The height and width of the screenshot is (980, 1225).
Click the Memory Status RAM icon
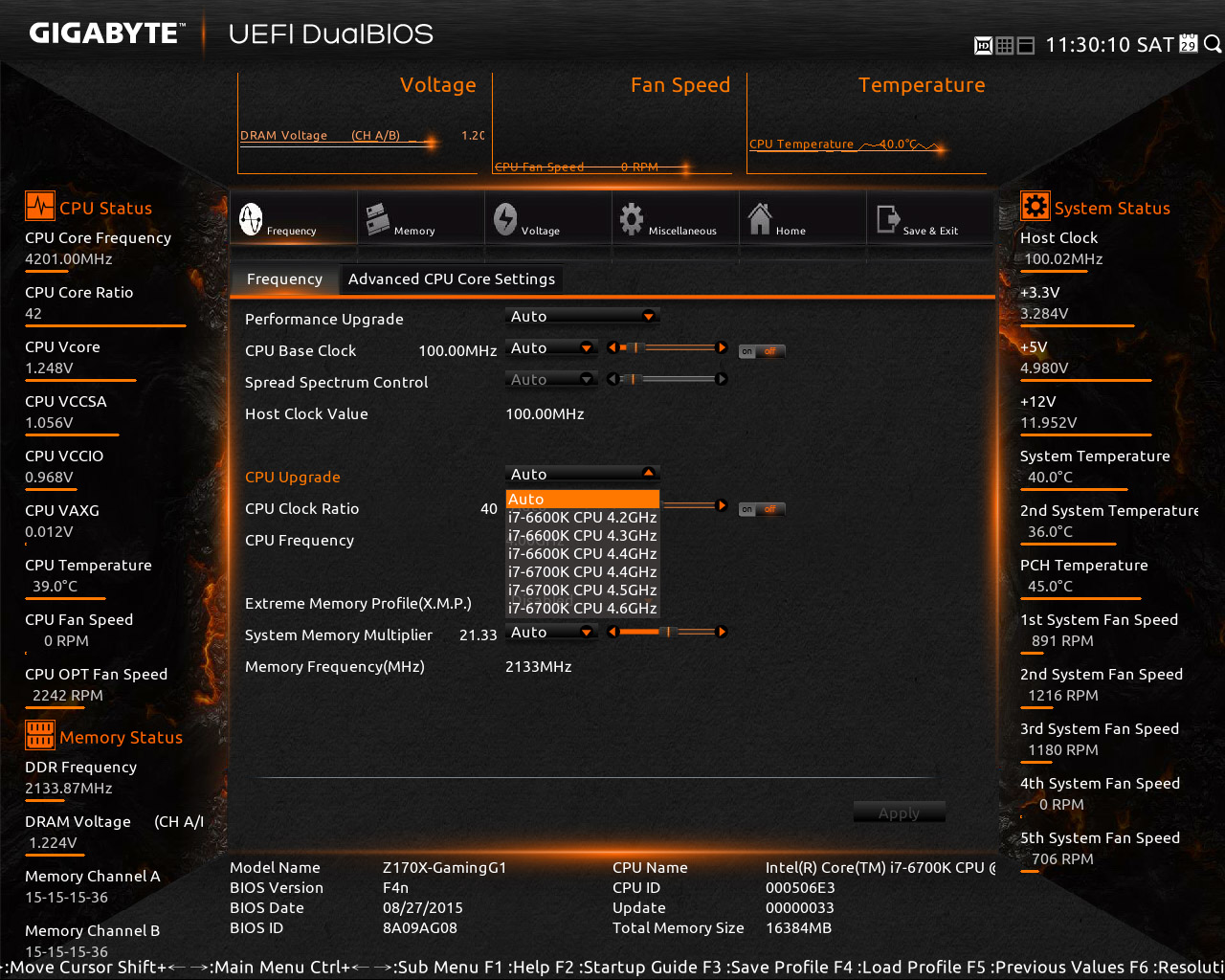[x=40, y=735]
